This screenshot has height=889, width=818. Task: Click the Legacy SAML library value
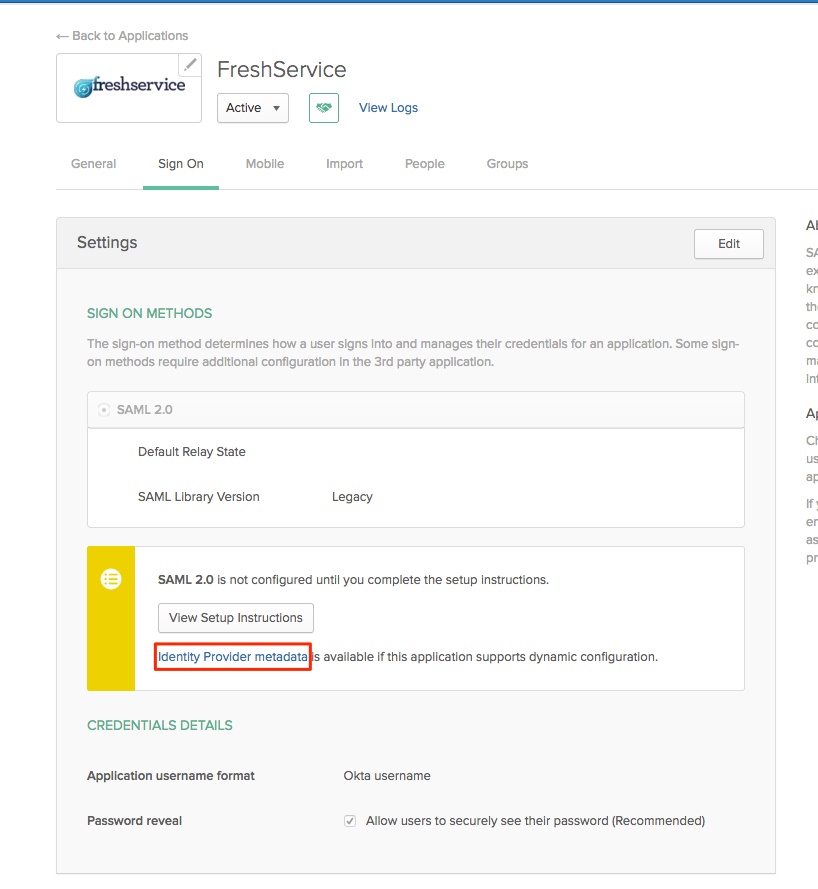(352, 497)
